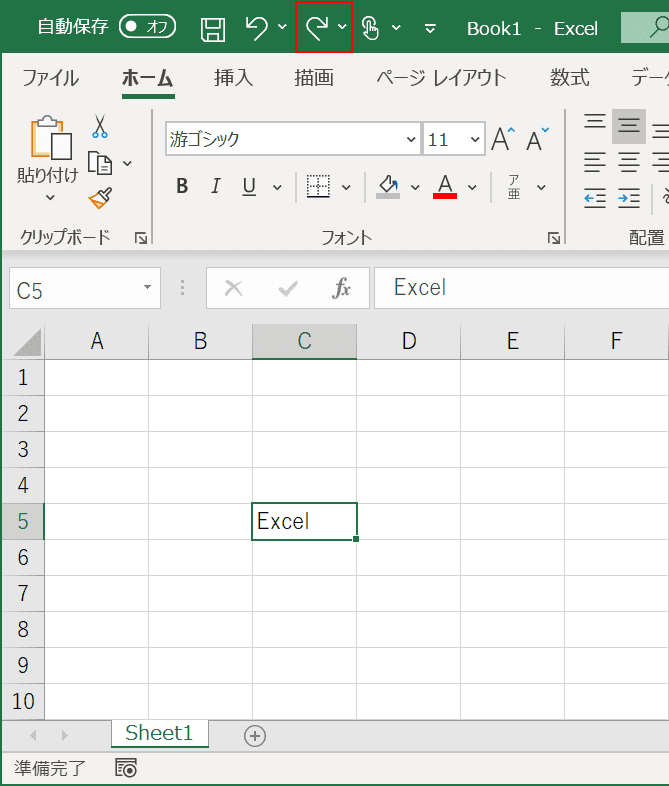Select the ホーム tab
The height and width of the screenshot is (786, 669).
click(147, 78)
